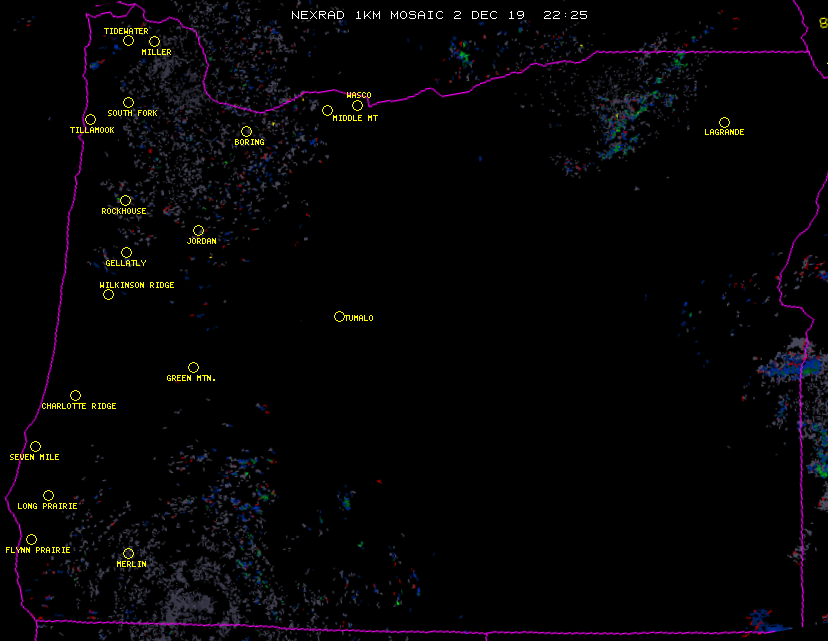Click the Long Prairie station circle
Viewport: 828px width, 641px height.
click(x=48, y=496)
